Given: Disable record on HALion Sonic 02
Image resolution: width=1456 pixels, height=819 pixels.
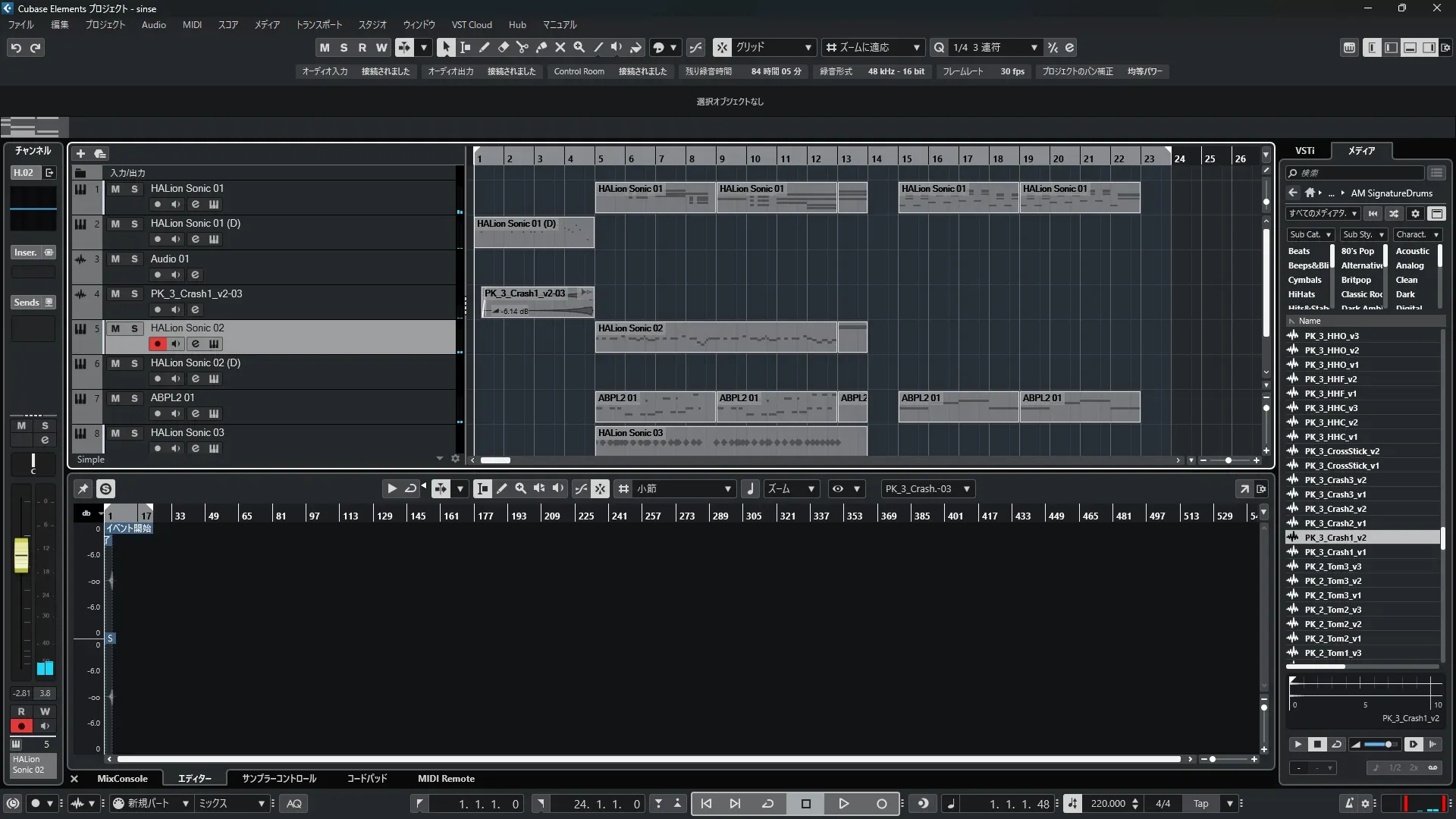Looking at the screenshot, I should click(157, 344).
